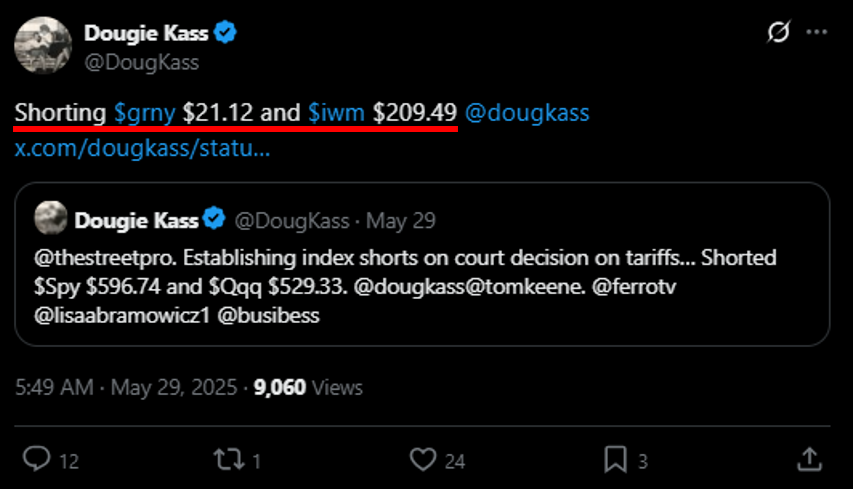Click the @DougKass handle under name
Screen dimensions: 854x489
(x=141, y=62)
